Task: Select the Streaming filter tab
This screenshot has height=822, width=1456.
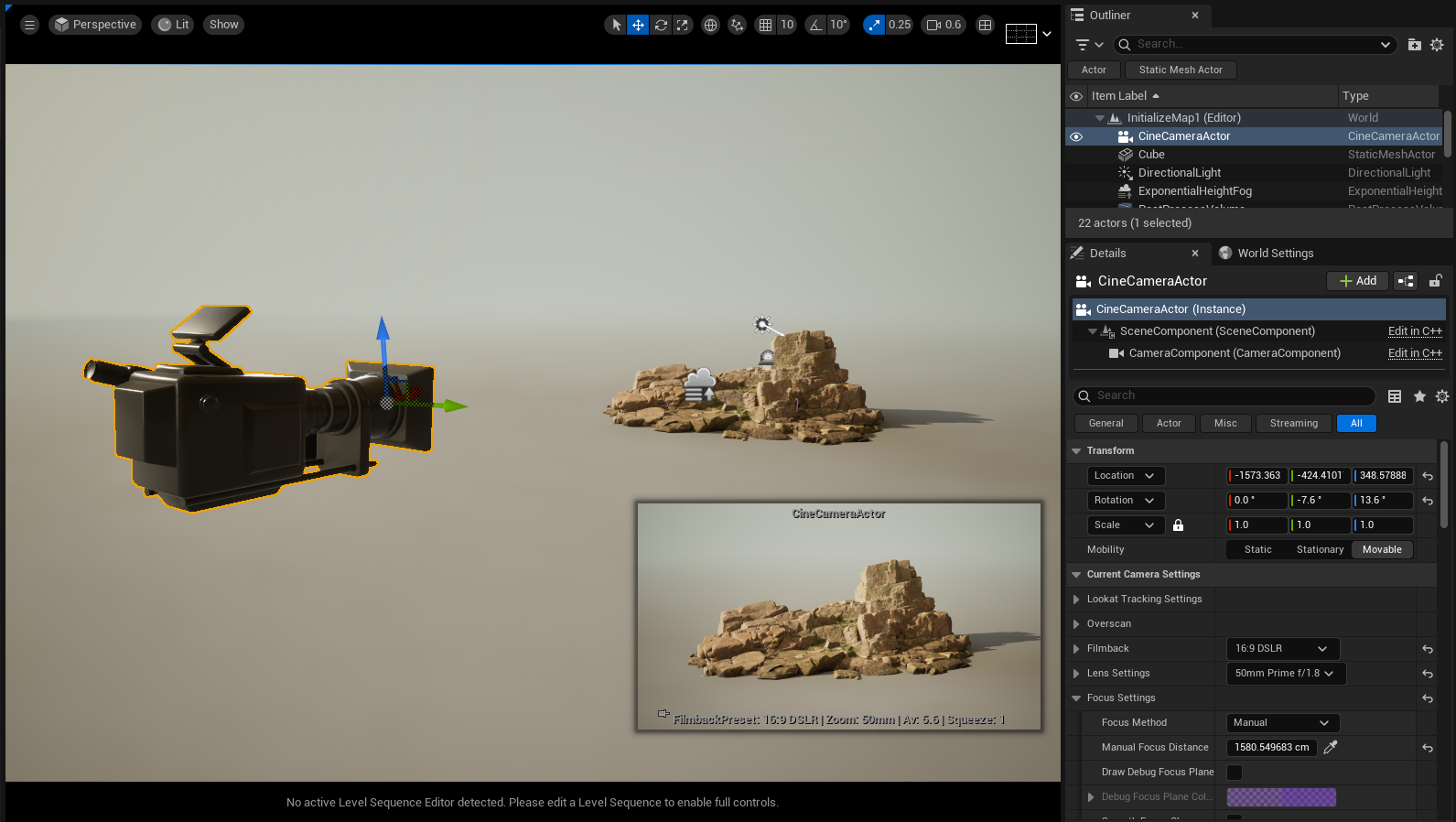Action: coord(1293,423)
